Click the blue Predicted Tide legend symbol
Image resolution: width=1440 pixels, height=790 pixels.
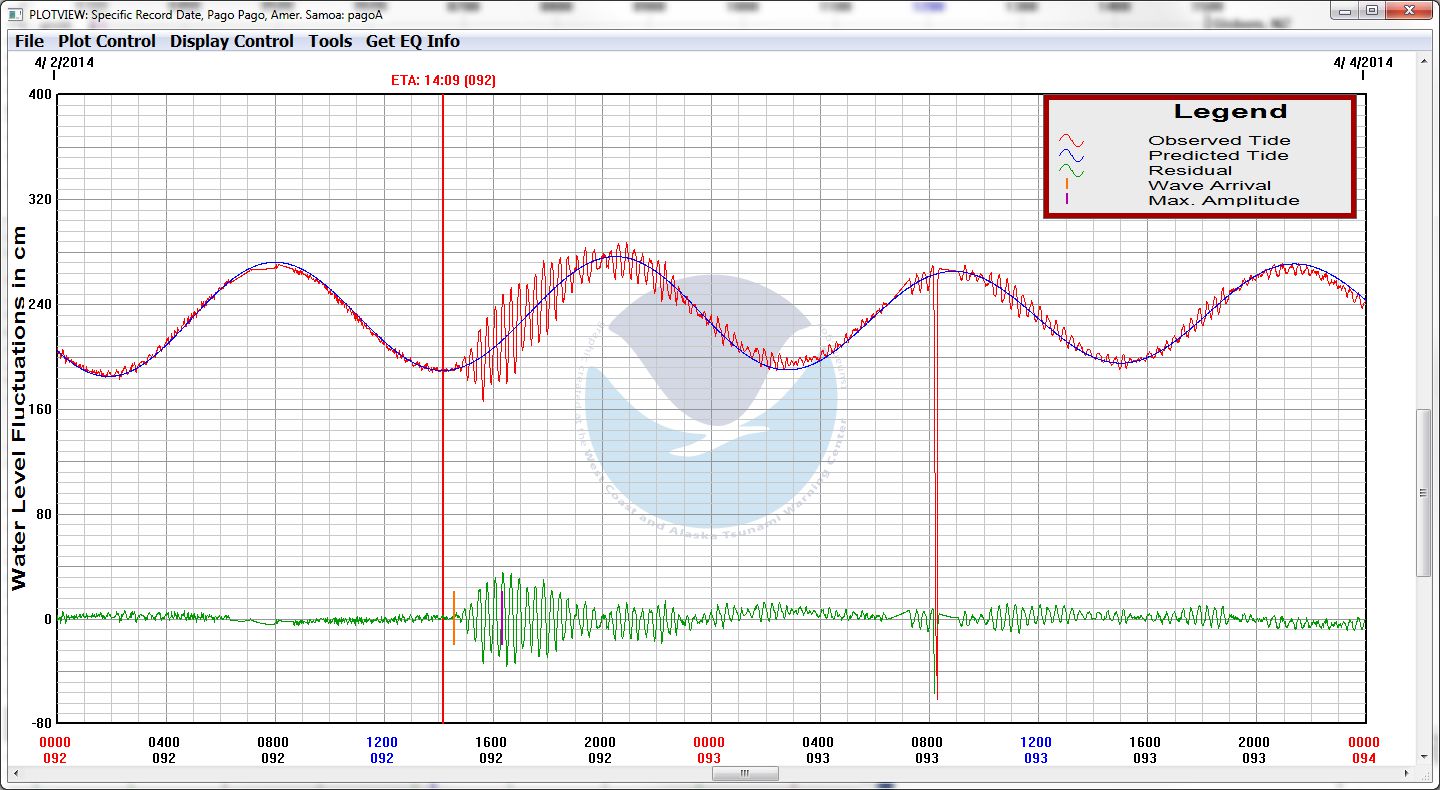[1072, 156]
